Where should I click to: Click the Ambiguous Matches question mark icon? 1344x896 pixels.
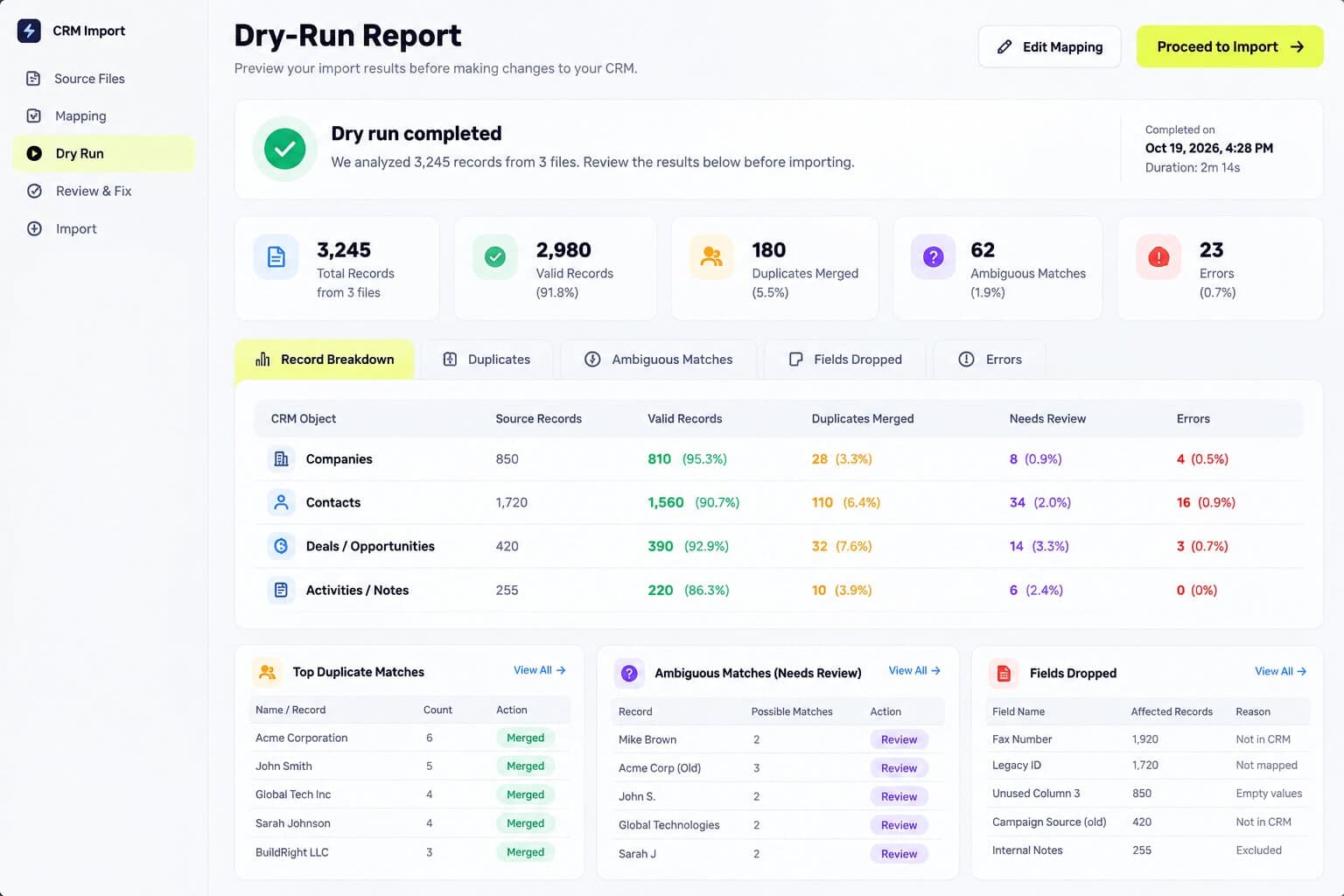pyautogui.click(x=933, y=257)
